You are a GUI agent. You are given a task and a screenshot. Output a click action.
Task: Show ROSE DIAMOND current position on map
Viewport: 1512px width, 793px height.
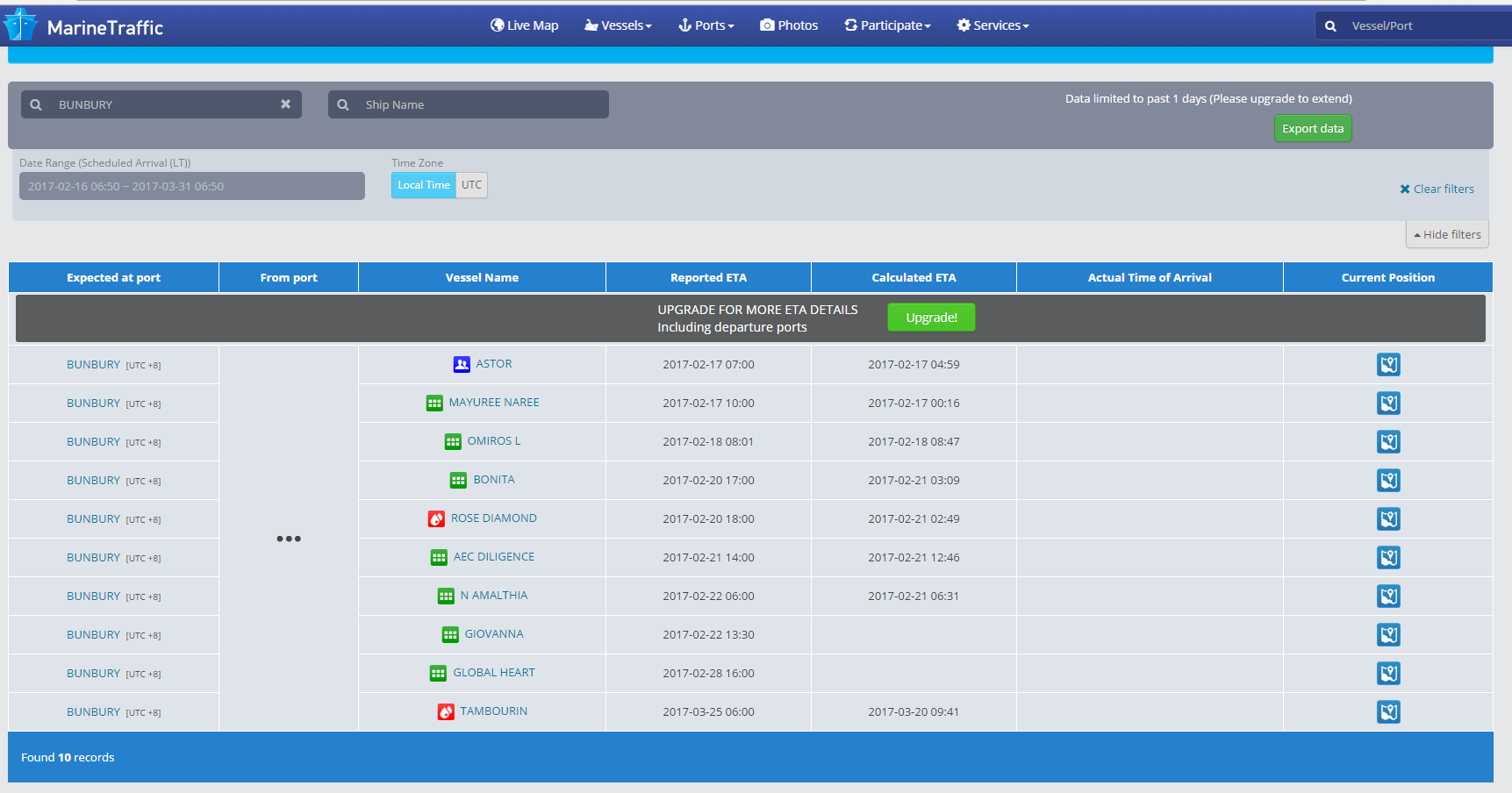(1388, 519)
